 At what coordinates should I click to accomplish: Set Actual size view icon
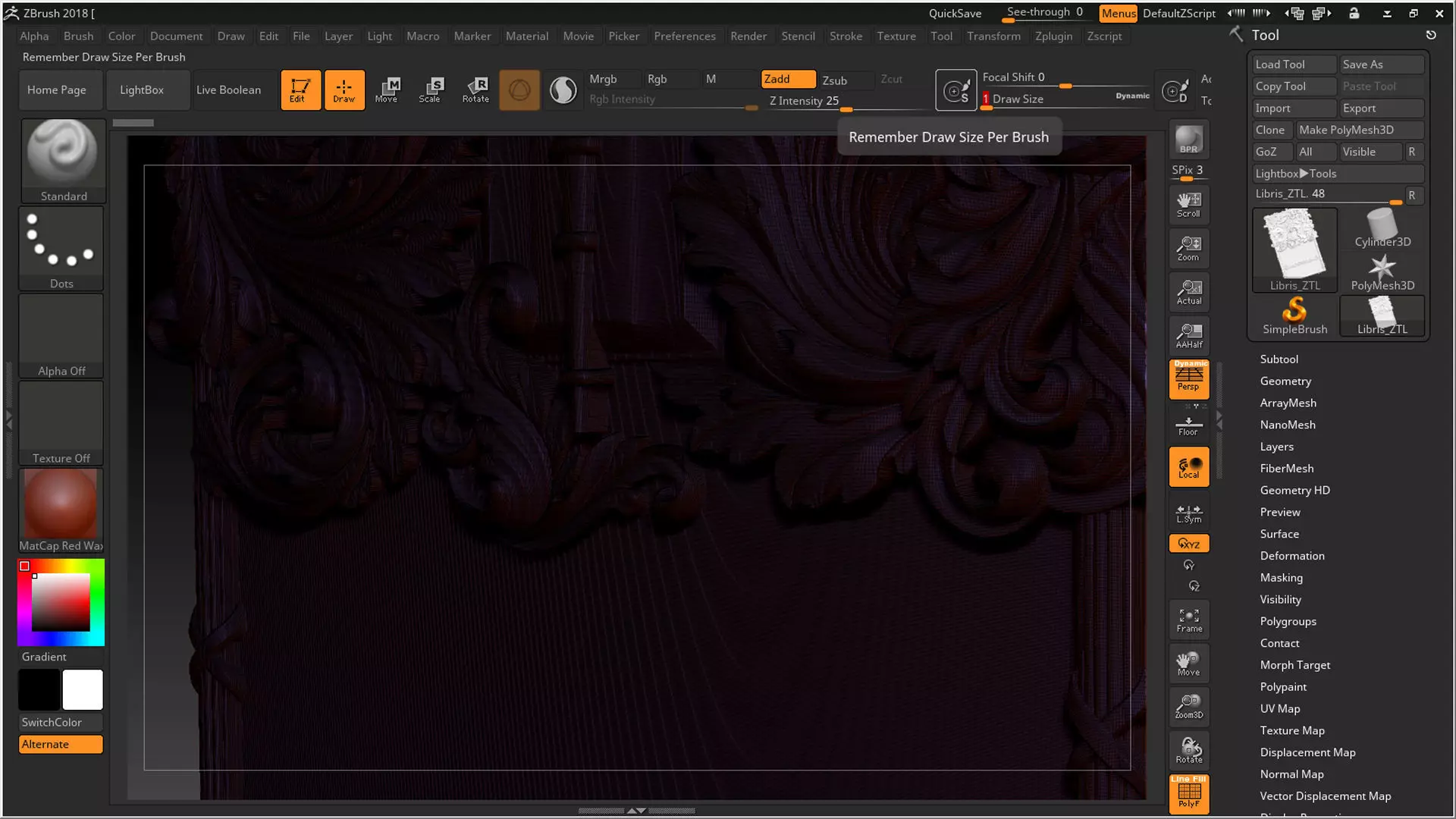coord(1188,291)
